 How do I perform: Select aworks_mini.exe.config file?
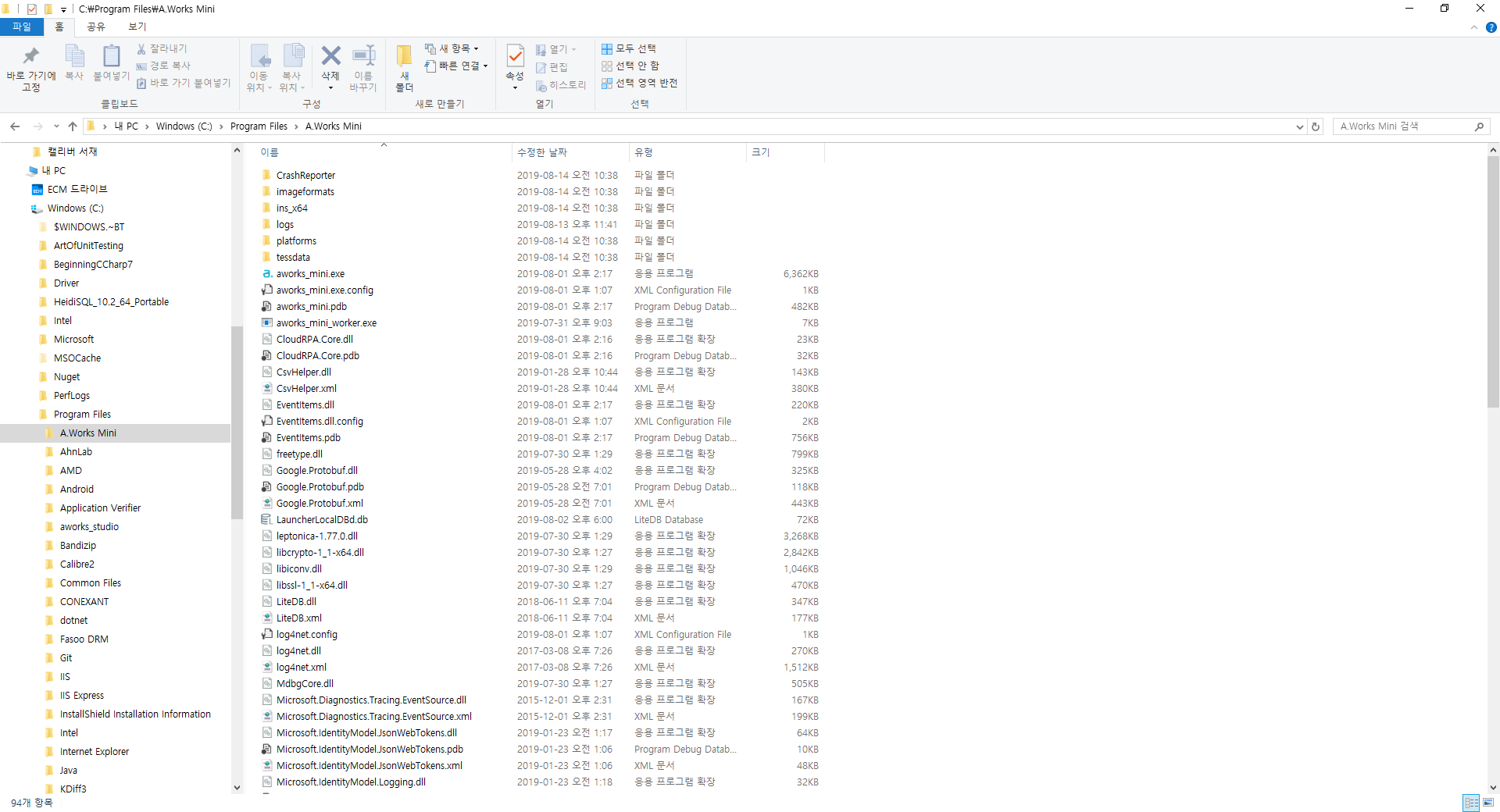click(324, 290)
